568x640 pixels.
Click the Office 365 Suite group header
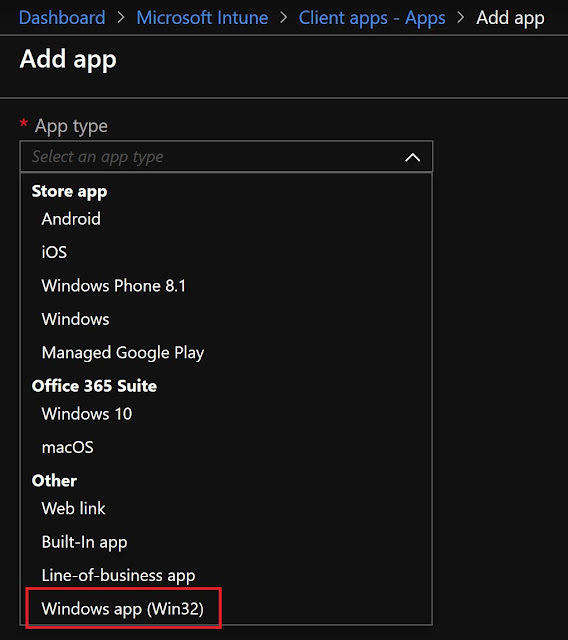94,386
